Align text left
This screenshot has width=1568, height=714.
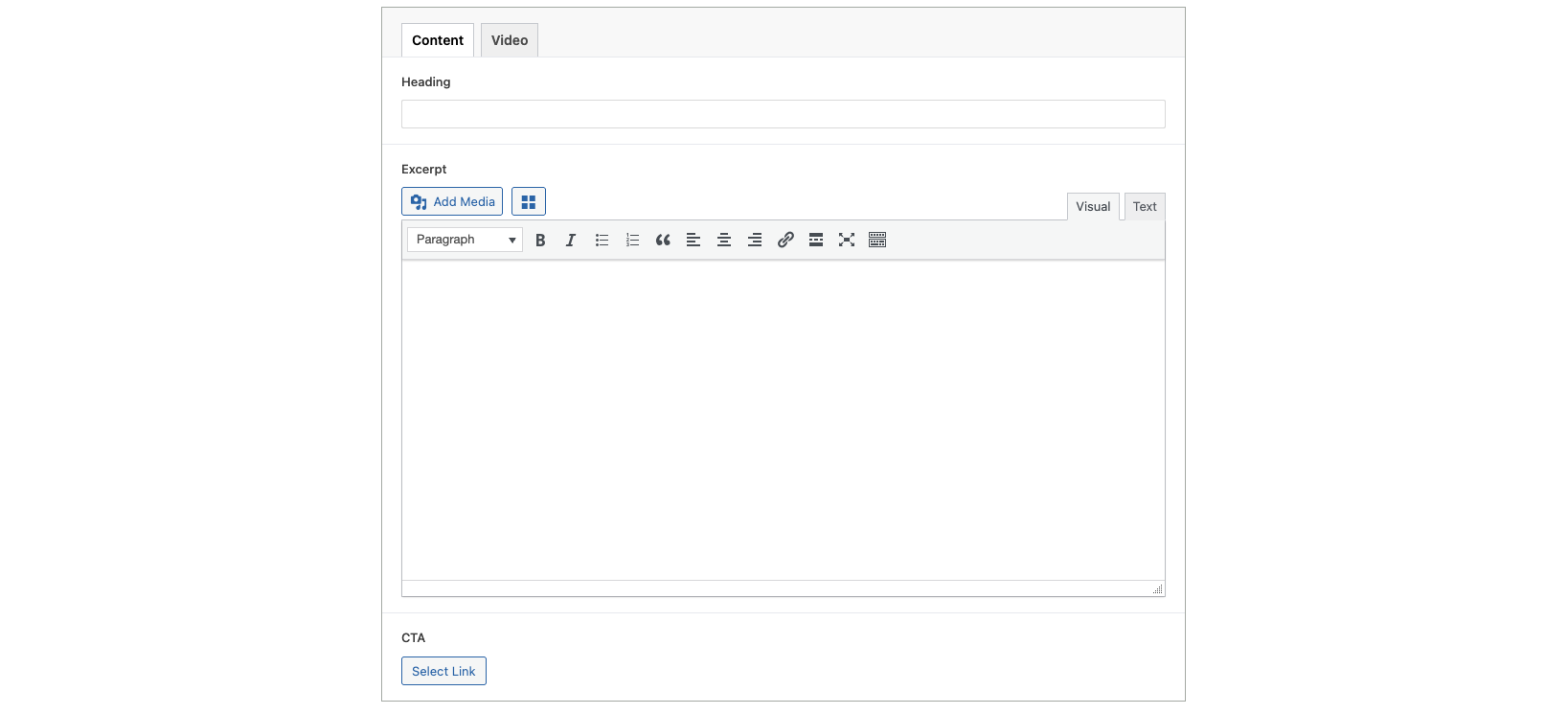tap(693, 241)
